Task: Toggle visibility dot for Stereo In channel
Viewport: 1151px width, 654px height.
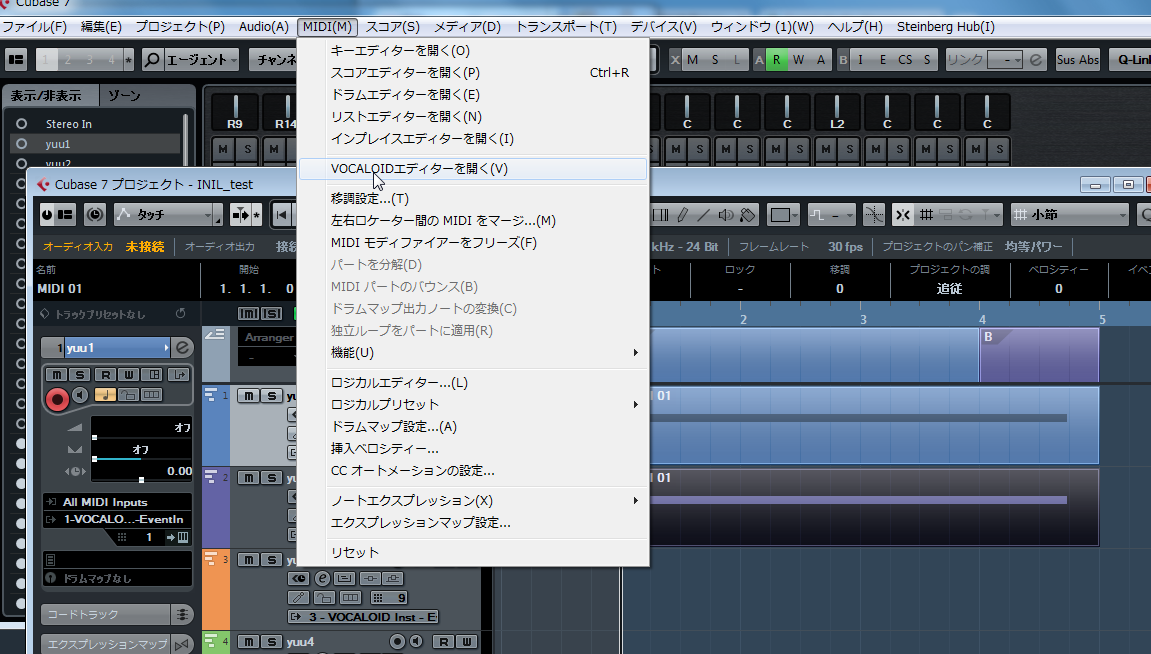Action: pyautogui.click(x=21, y=124)
